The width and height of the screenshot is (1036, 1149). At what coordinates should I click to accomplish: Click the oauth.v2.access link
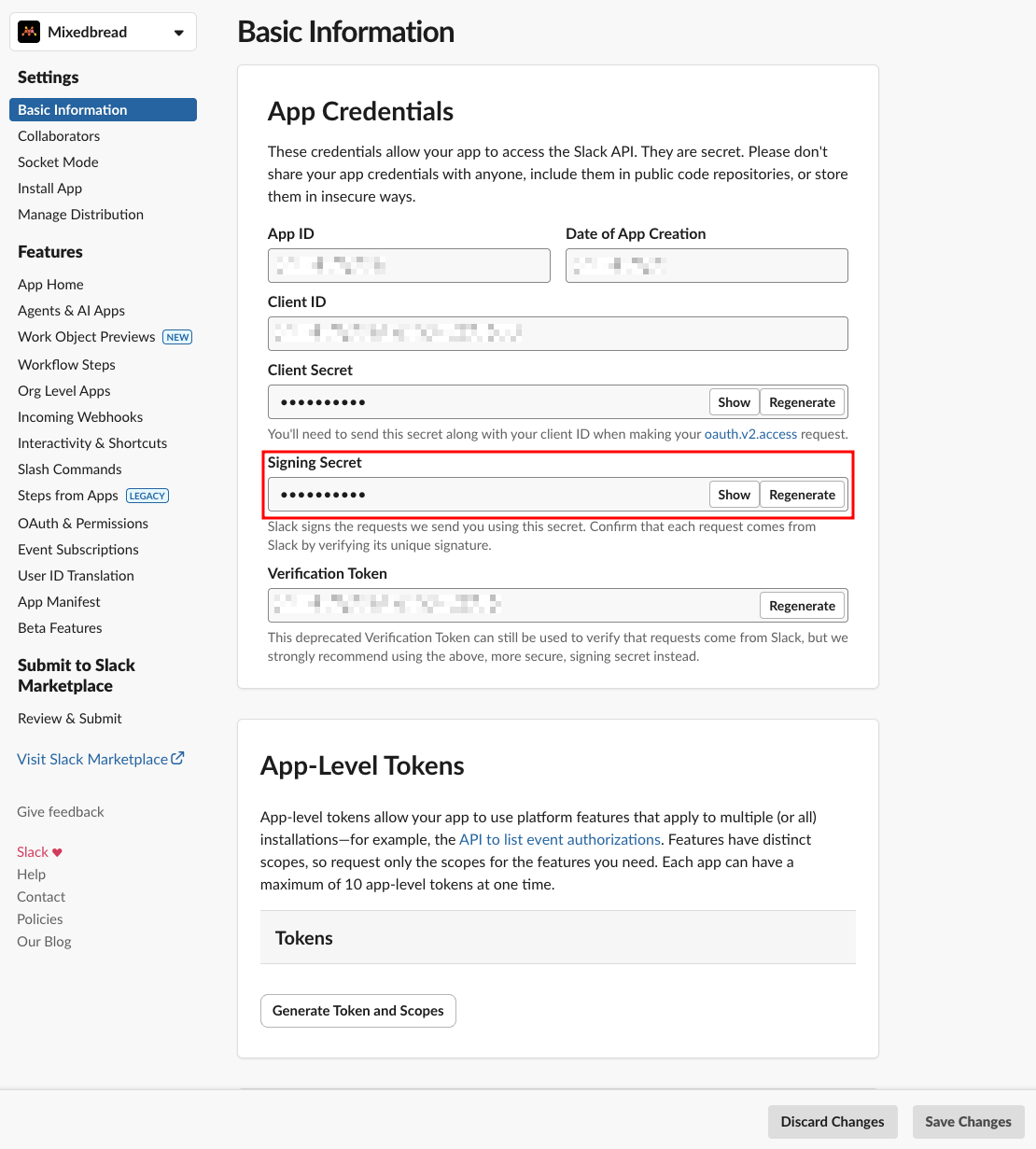pyautogui.click(x=750, y=434)
